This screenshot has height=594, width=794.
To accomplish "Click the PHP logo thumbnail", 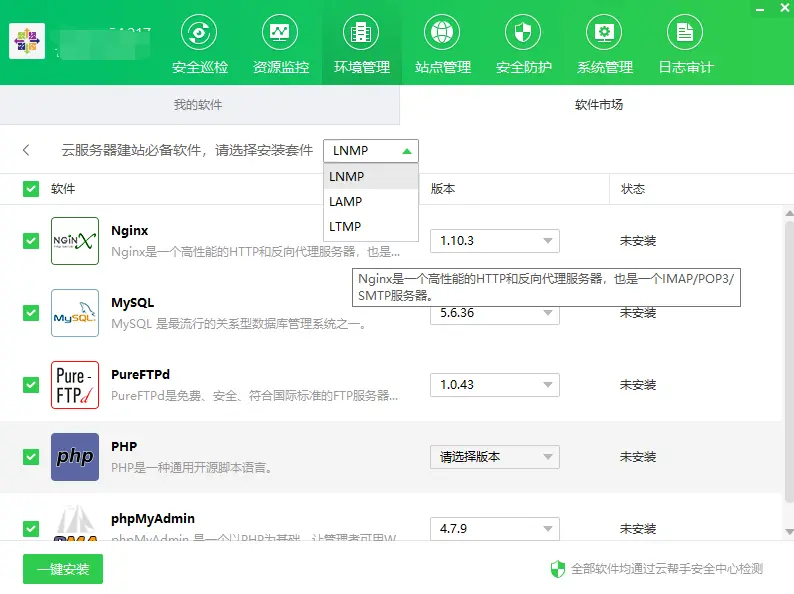I will (75, 457).
